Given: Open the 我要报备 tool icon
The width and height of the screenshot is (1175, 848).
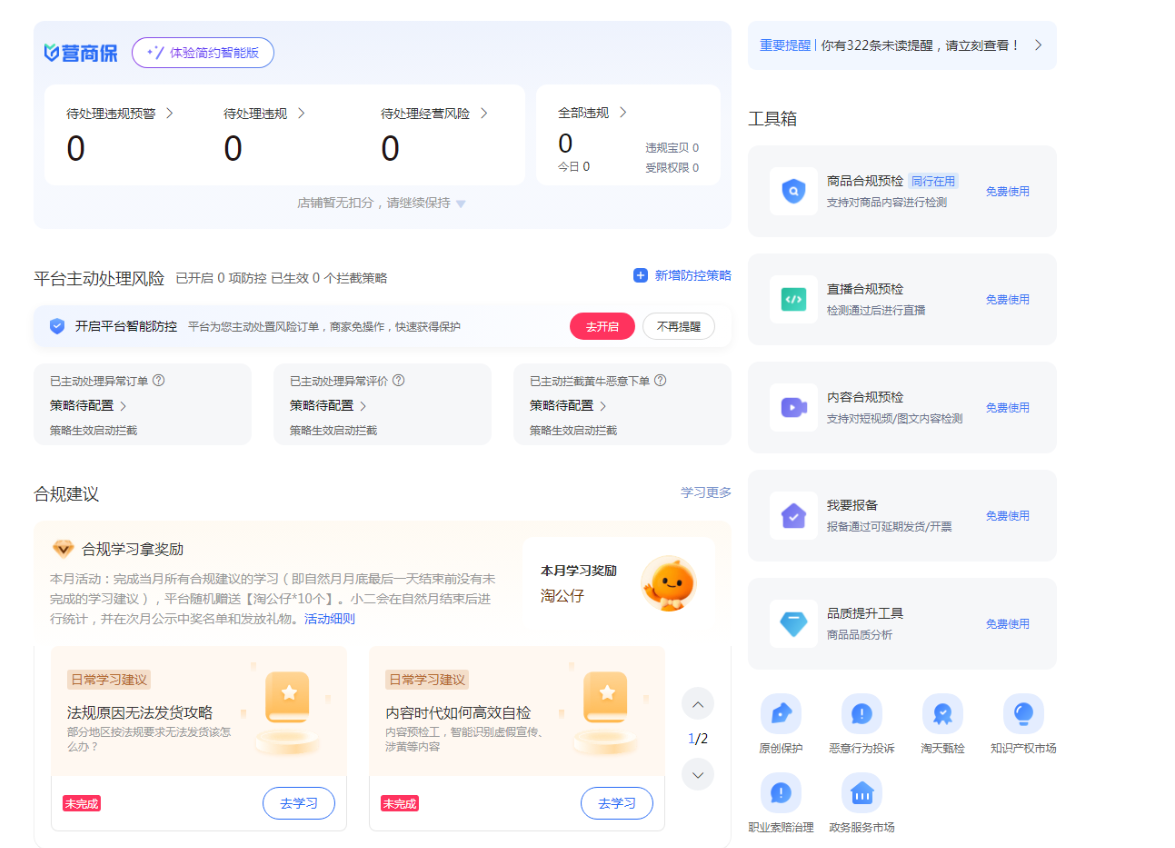Looking at the screenshot, I should click(793, 516).
